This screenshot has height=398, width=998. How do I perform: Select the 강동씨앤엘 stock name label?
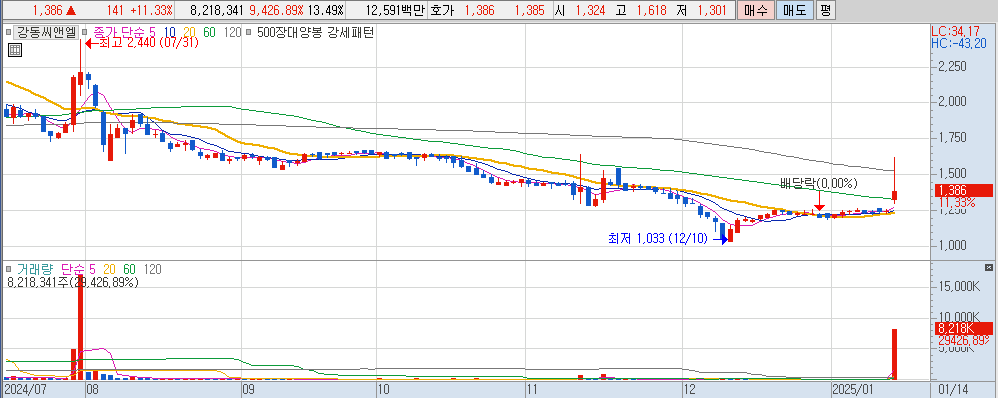tap(46, 32)
